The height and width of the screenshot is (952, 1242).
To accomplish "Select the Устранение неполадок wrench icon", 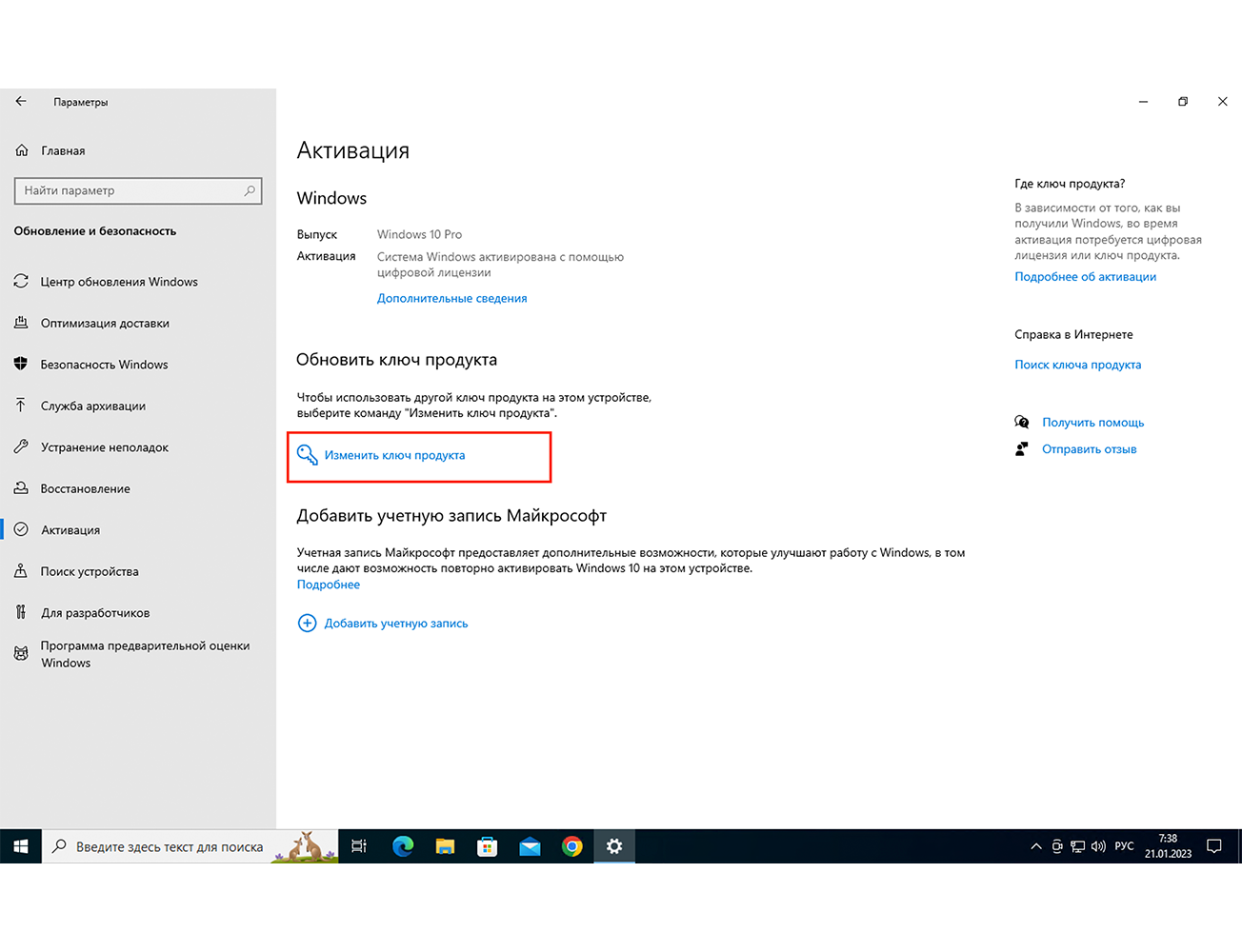I will coord(21,446).
